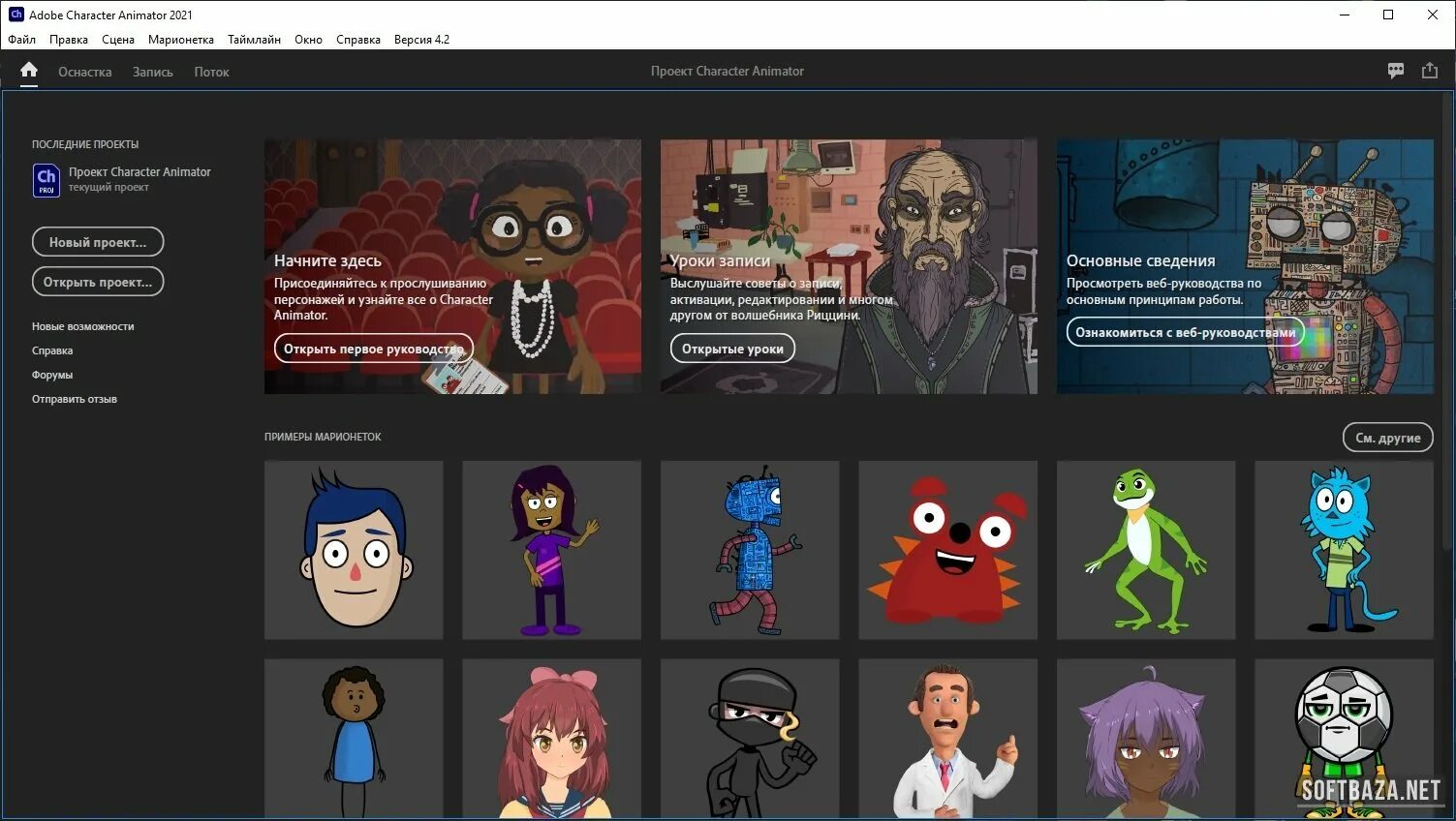
Task: Open the blue-haired boy face puppet
Action: click(354, 550)
